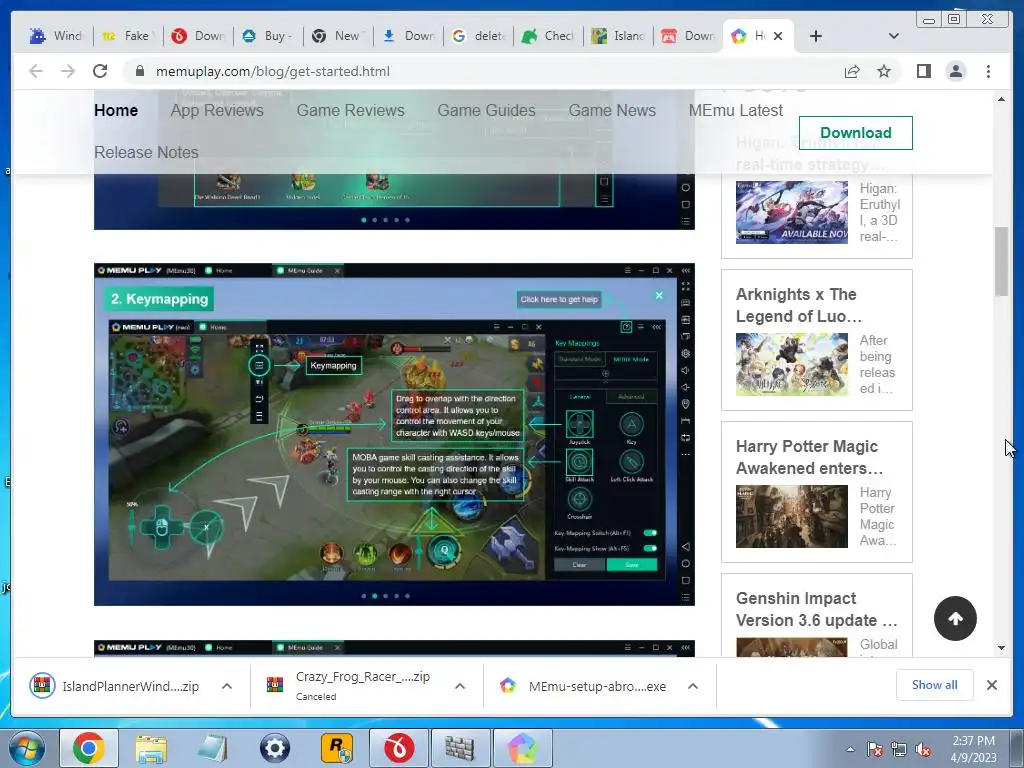Expand options for IslandPlannerWind zip download

tap(227, 686)
